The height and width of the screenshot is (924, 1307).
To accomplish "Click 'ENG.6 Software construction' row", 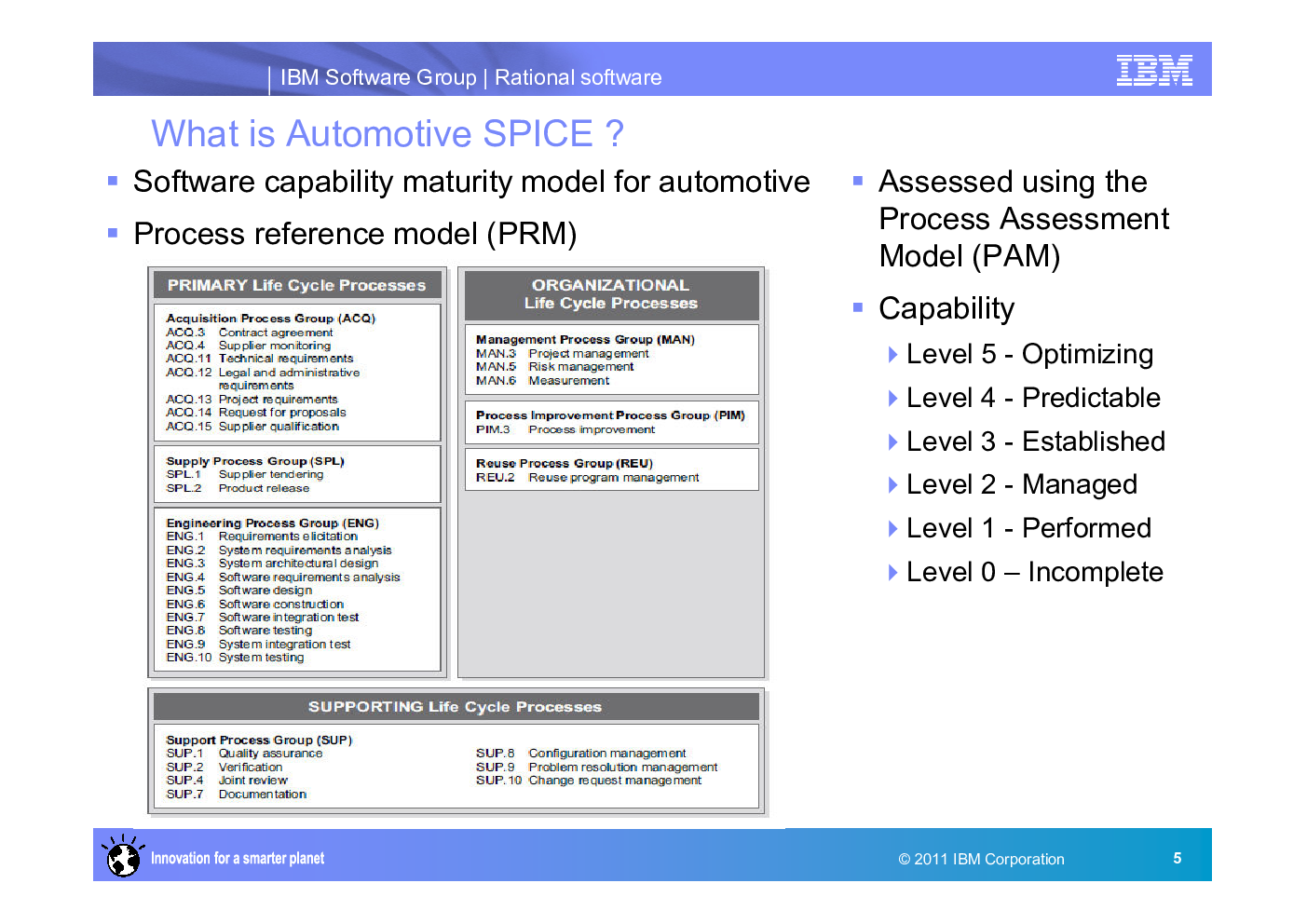I will 254,605.
